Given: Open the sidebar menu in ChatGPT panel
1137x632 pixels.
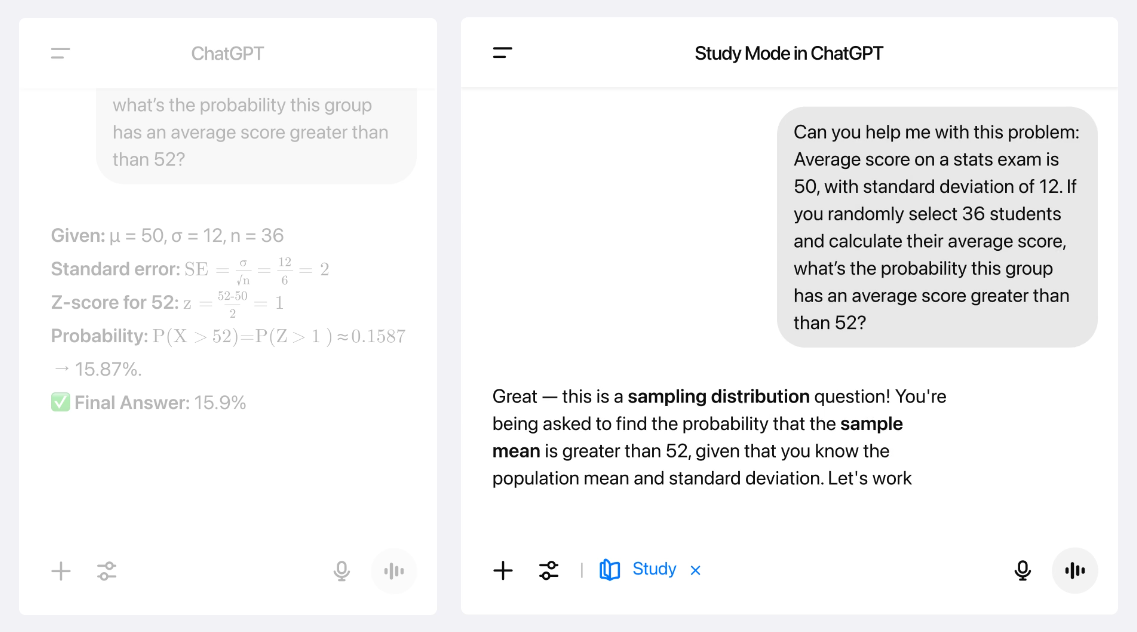Looking at the screenshot, I should click(x=61, y=53).
